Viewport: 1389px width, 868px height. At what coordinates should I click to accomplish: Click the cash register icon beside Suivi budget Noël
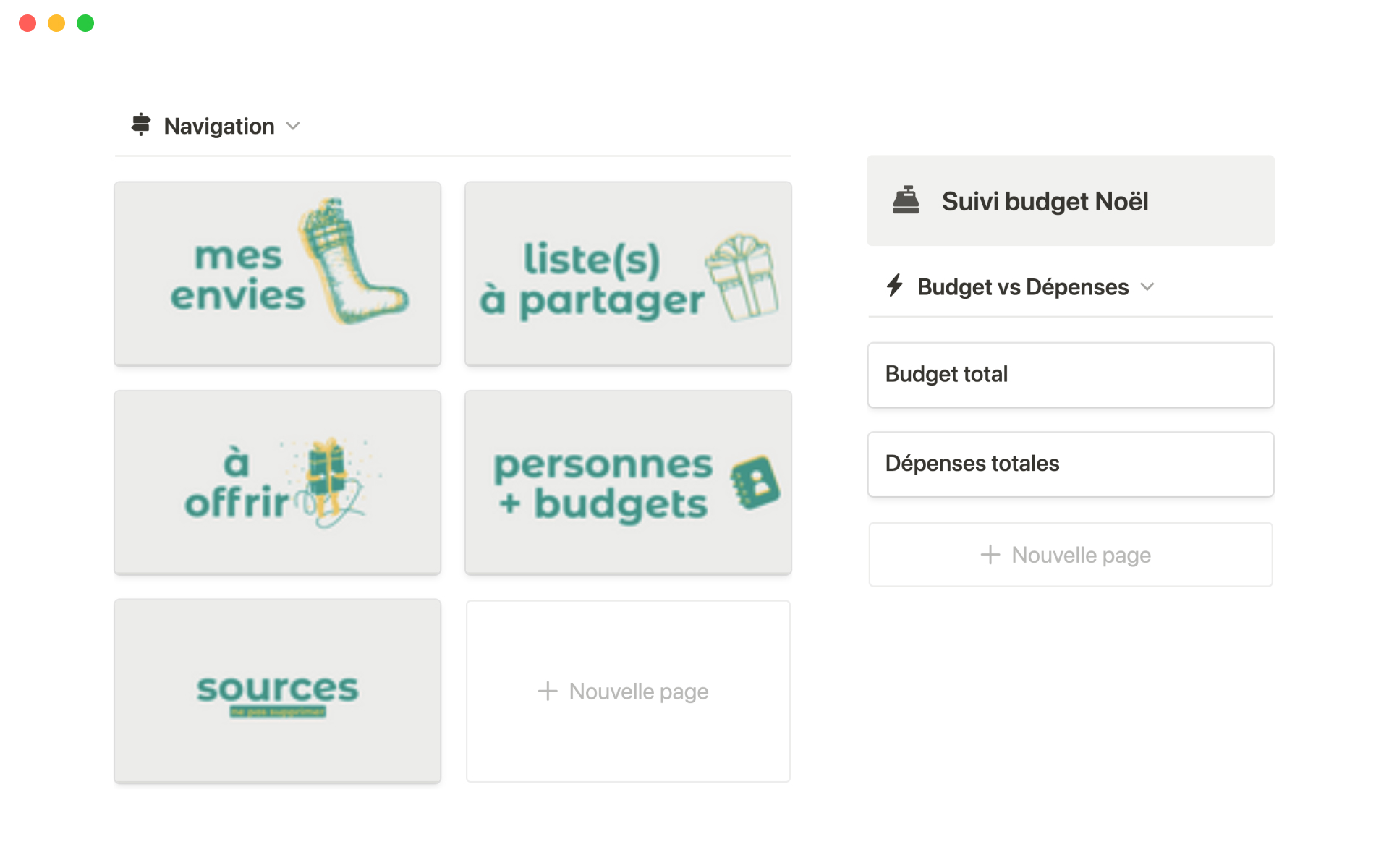click(x=906, y=200)
